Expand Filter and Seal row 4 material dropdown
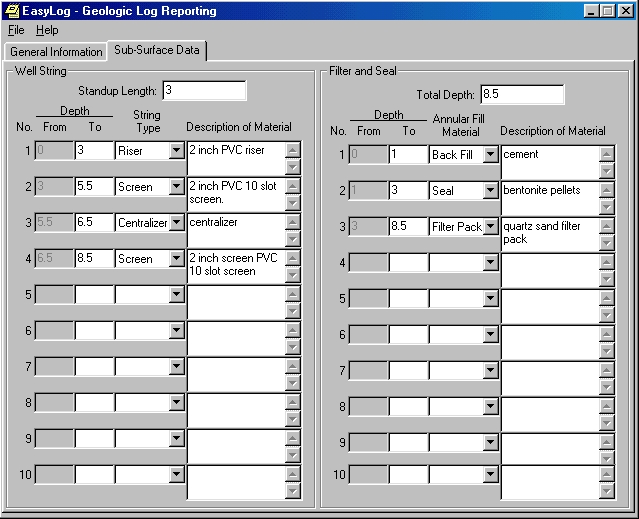This screenshot has height=519, width=639. (x=491, y=262)
